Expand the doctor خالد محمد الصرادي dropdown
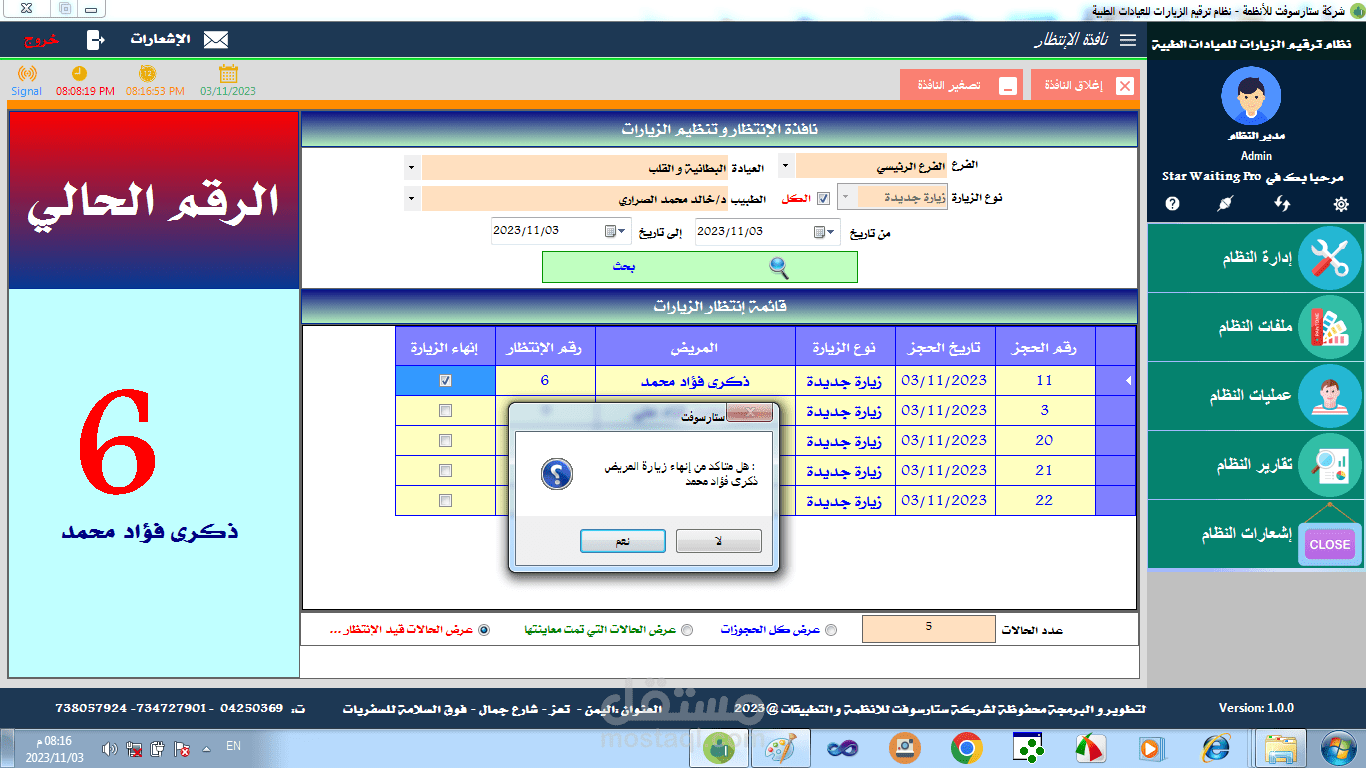Screen dimensions: 1366x768 (x=409, y=197)
